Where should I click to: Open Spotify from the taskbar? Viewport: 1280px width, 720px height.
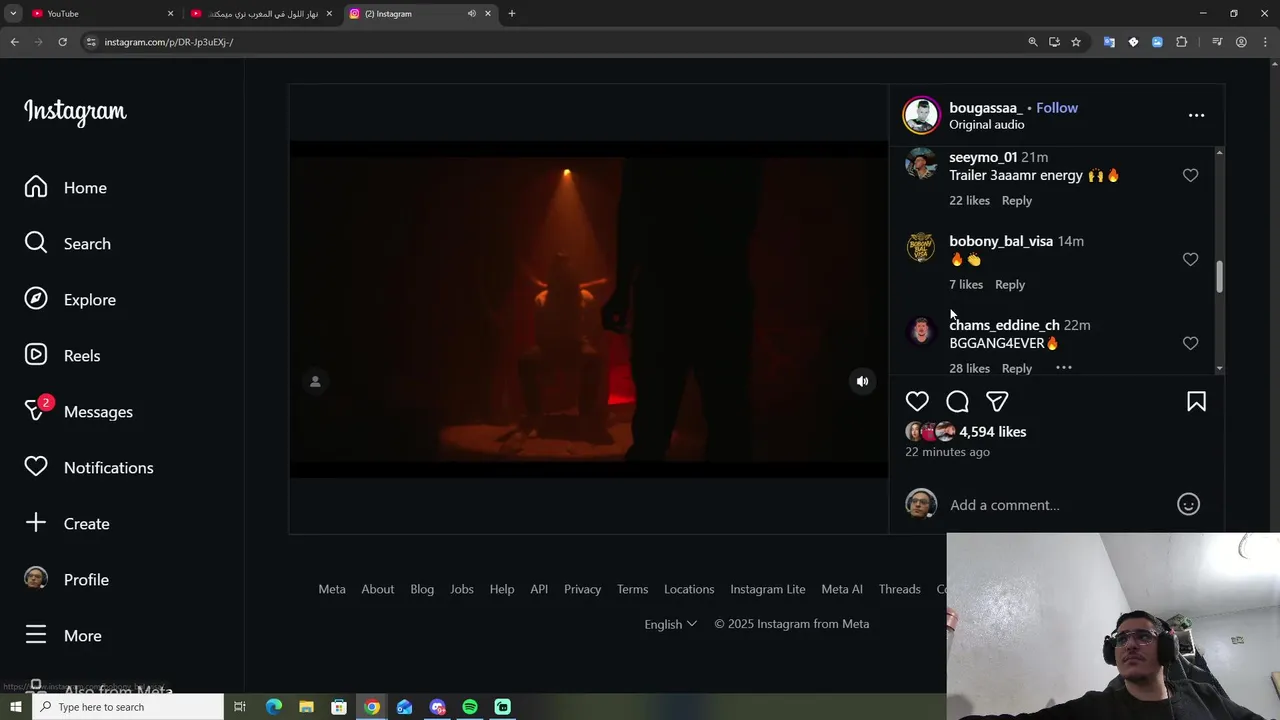(x=470, y=707)
